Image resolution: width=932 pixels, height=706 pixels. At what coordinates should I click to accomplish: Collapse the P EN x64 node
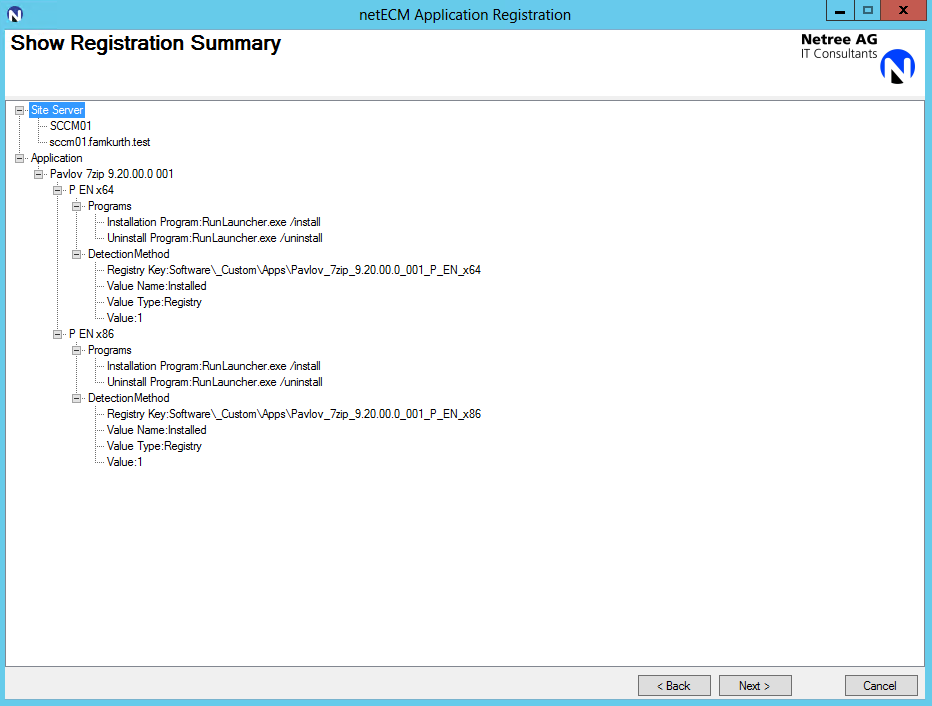point(58,190)
